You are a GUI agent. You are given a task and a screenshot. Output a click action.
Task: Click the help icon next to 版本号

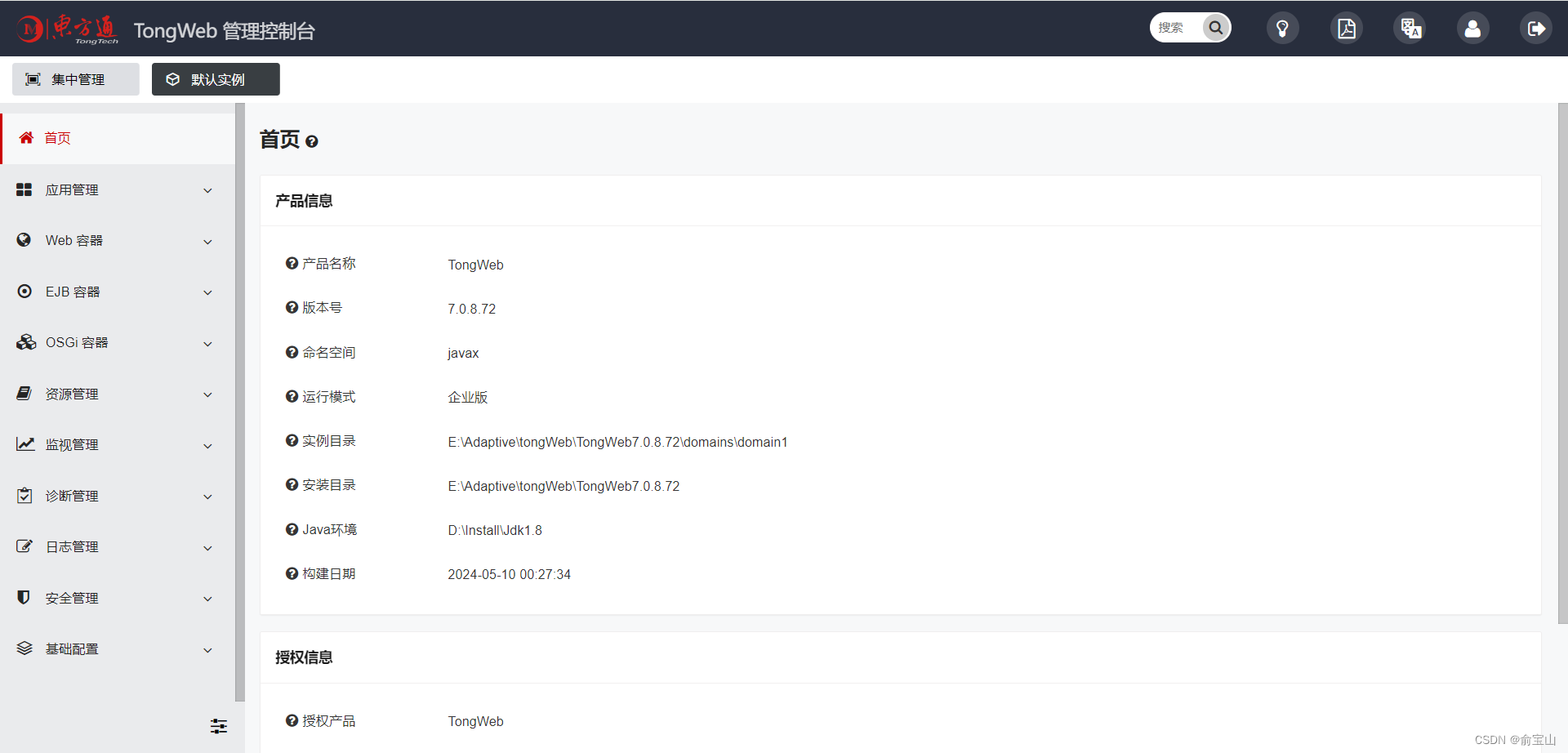pos(292,307)
